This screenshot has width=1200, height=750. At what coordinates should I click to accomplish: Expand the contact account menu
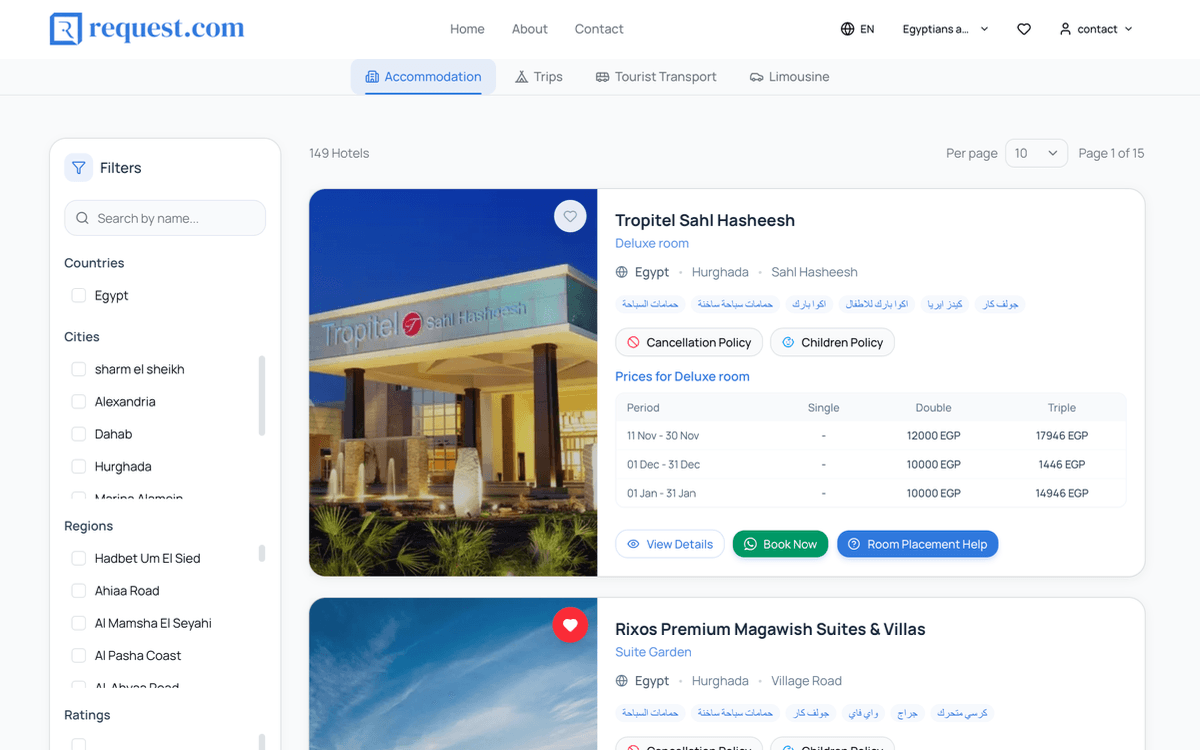[x=1096, y=29]
